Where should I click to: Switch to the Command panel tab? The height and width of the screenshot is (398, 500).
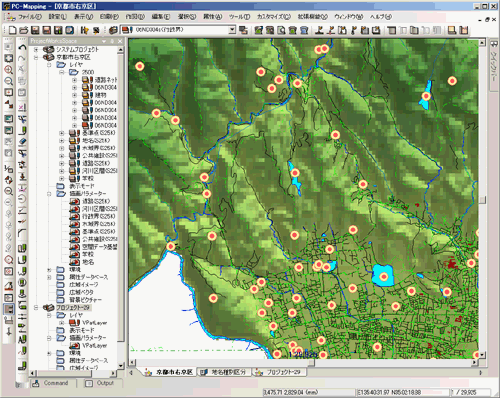50,383
